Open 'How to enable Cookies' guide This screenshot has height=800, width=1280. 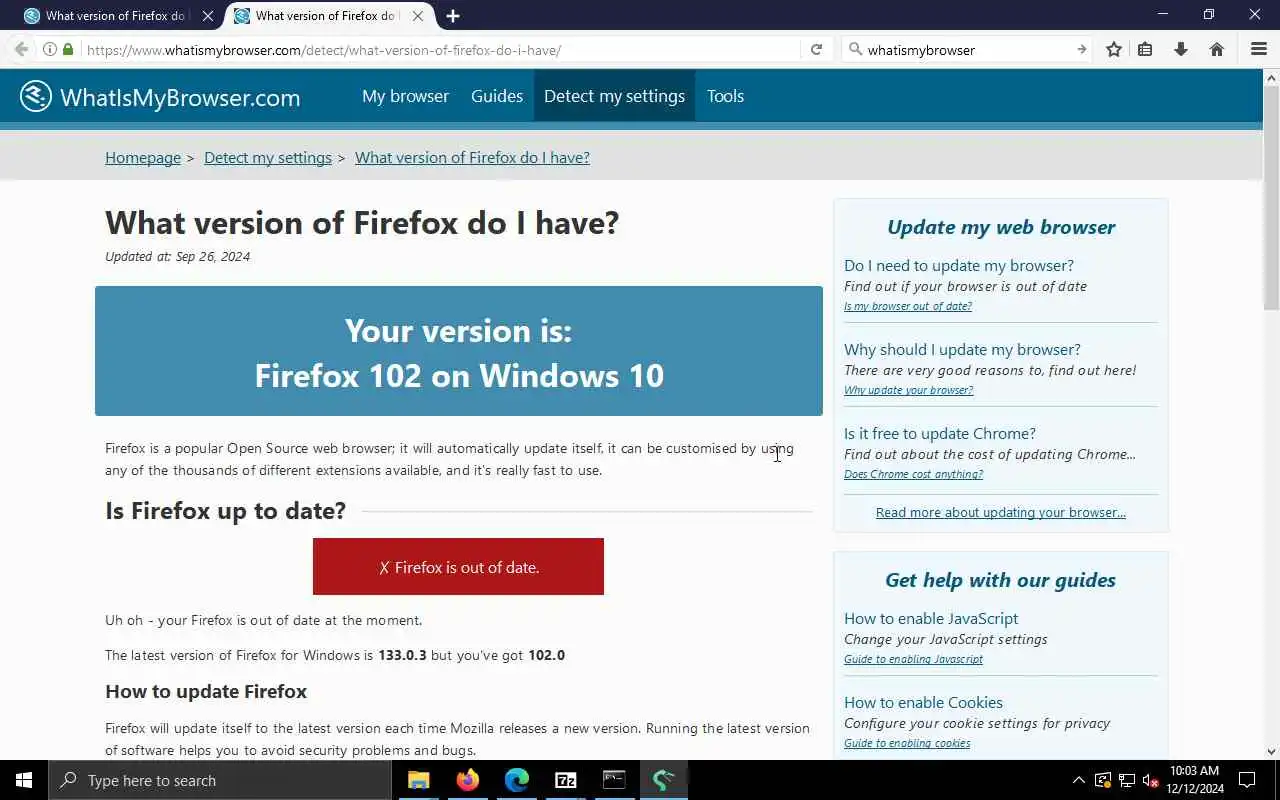pos(923,702)
